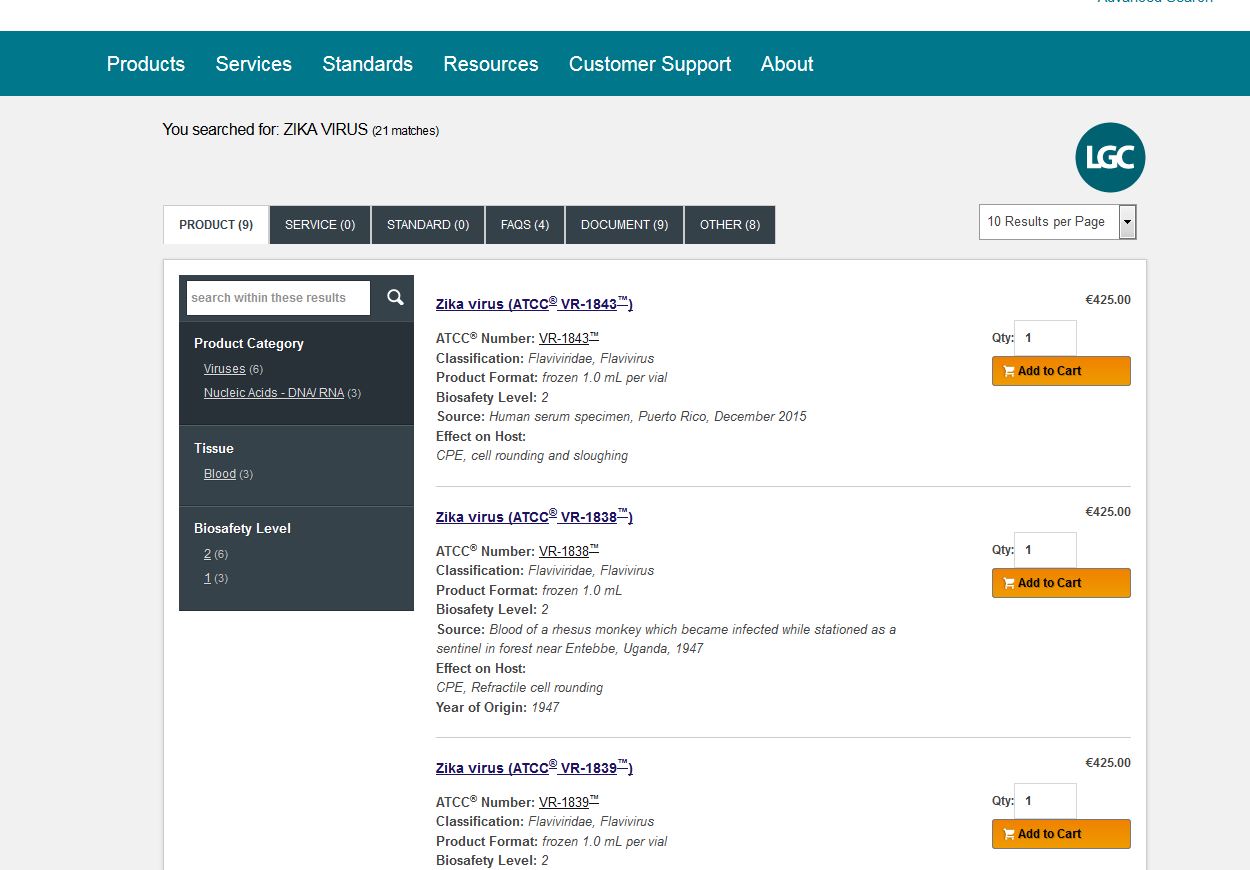1250x870 pixels.
Task: Add Zika virus VR-1838 to cart
Action: click(x=1061, y=583)
